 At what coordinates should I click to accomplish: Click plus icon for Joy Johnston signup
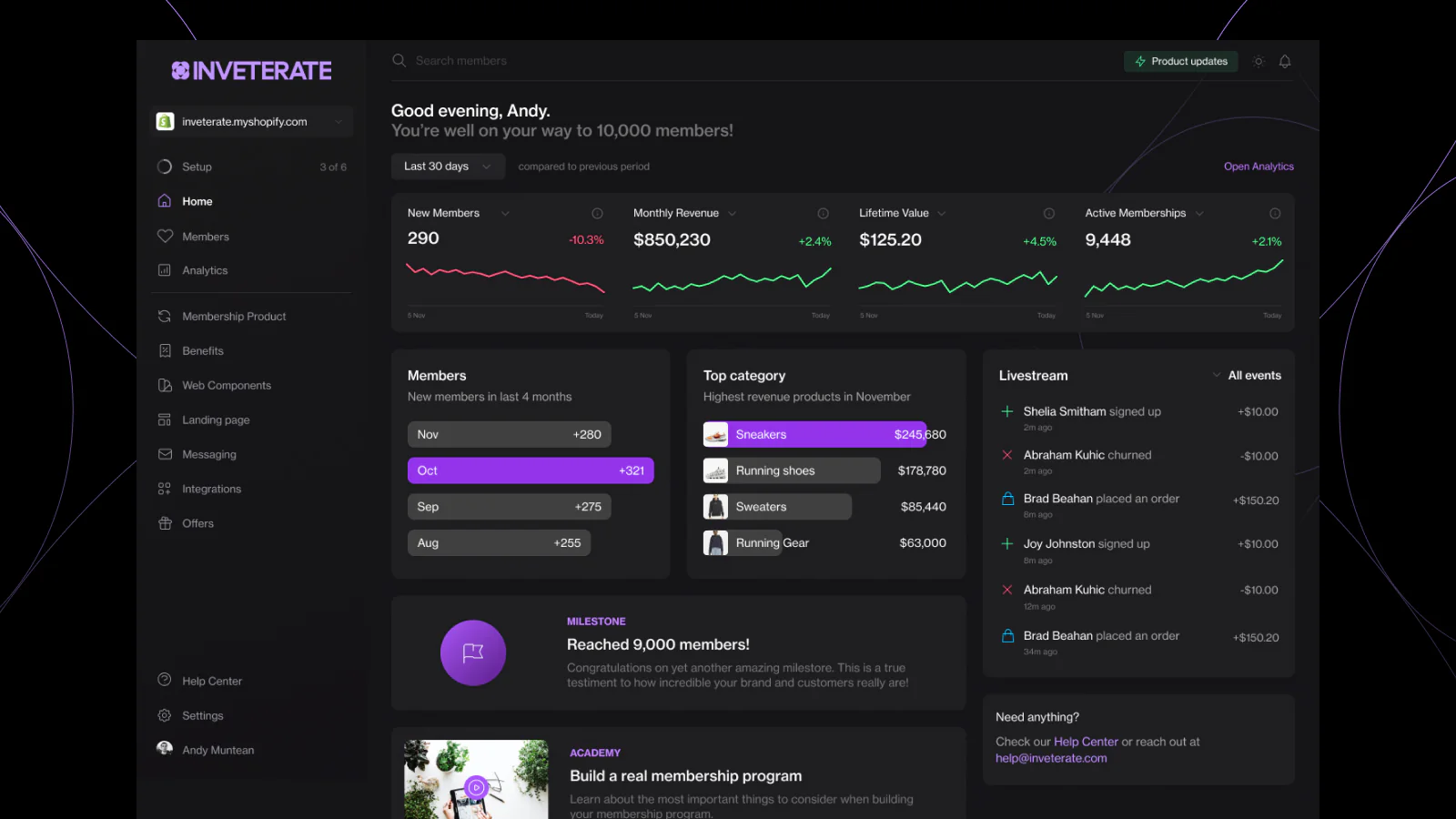point(1007,543)
